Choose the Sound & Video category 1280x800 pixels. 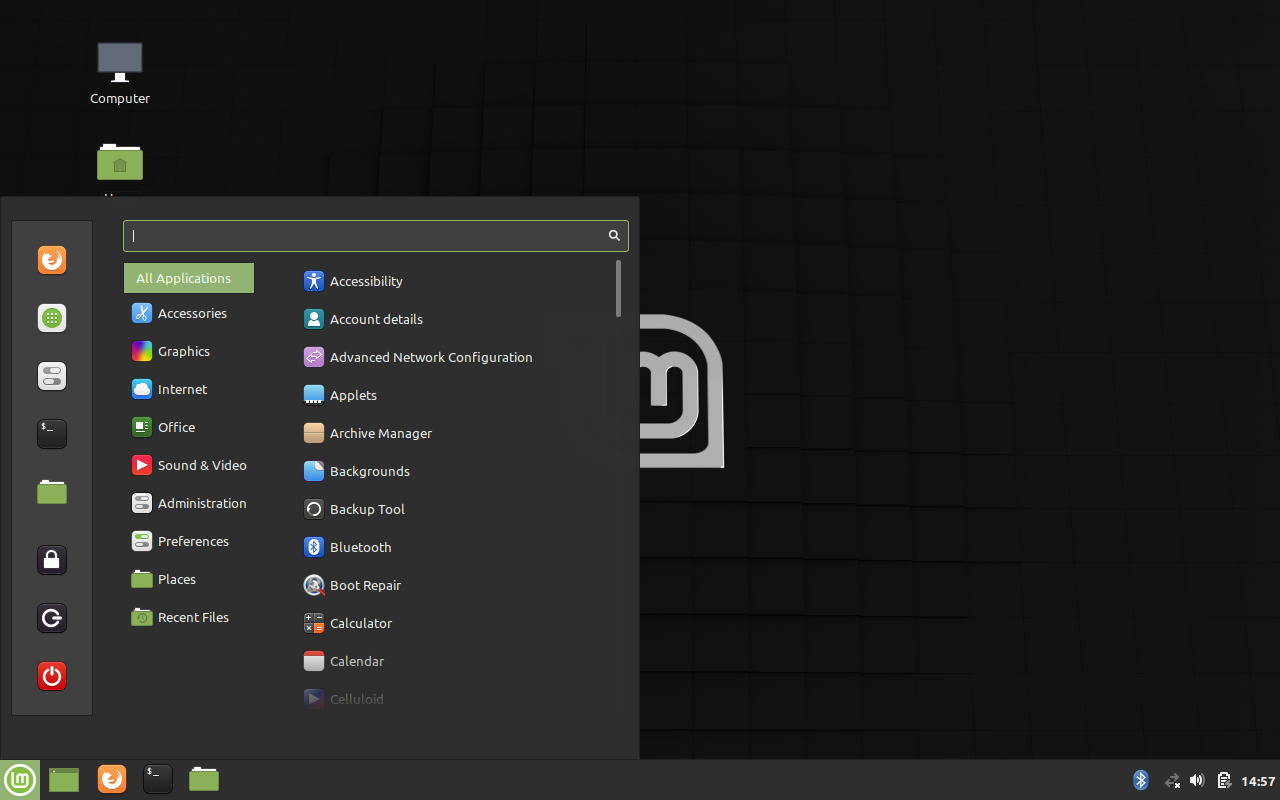201,465
